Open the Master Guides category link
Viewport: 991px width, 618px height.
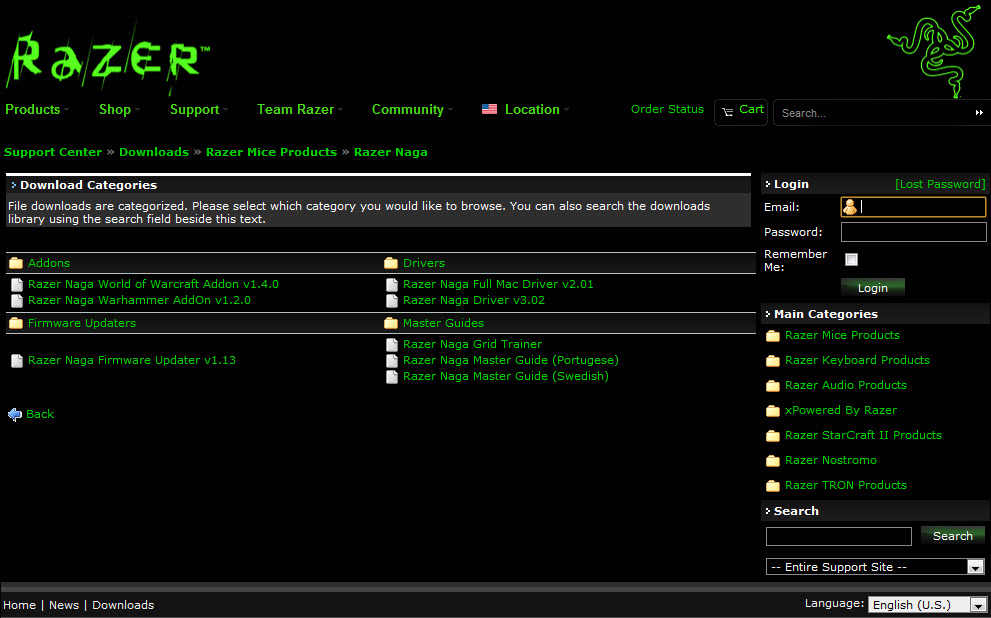[x=444, y=323]
